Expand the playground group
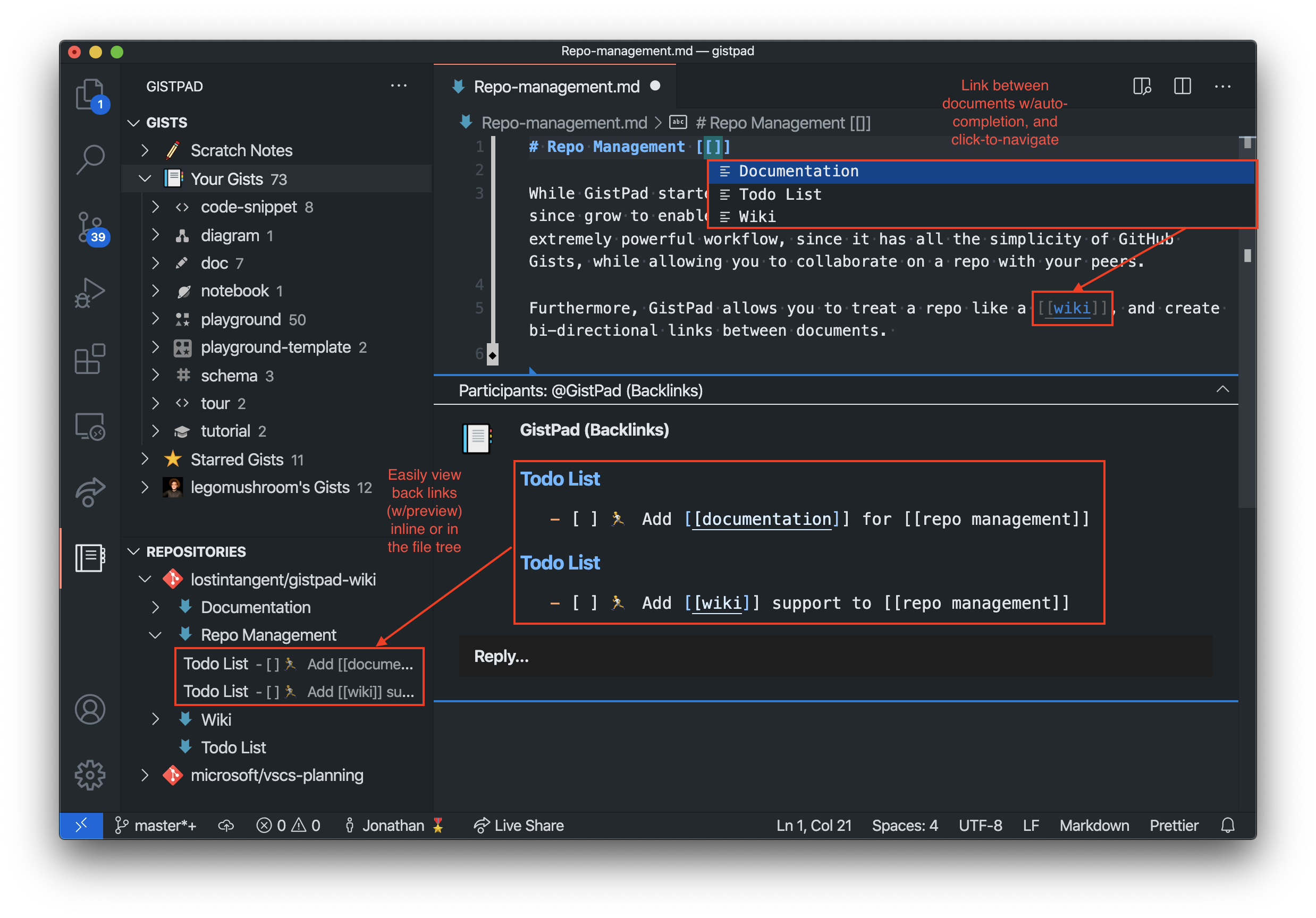 tap(155, 319)
